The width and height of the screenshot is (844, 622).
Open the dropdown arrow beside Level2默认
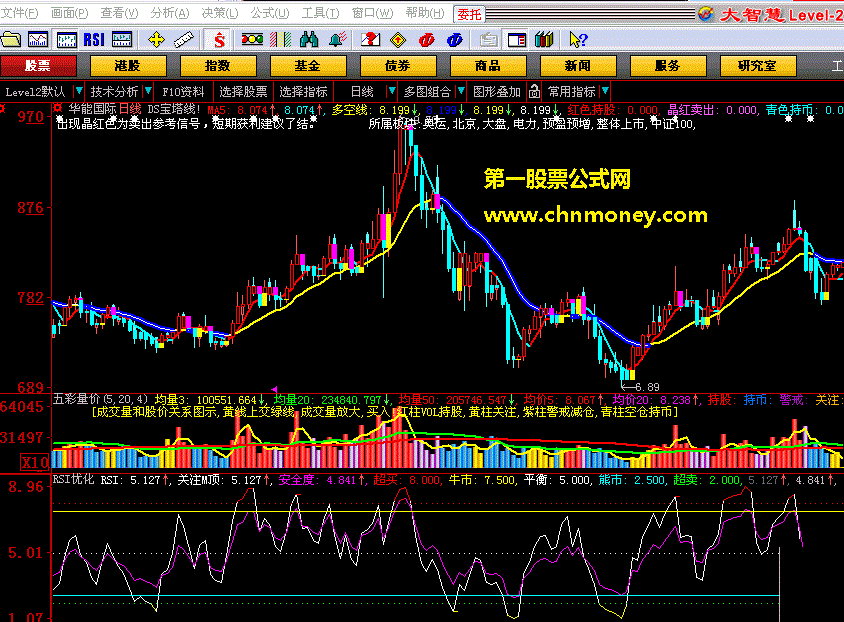(79, 91)
